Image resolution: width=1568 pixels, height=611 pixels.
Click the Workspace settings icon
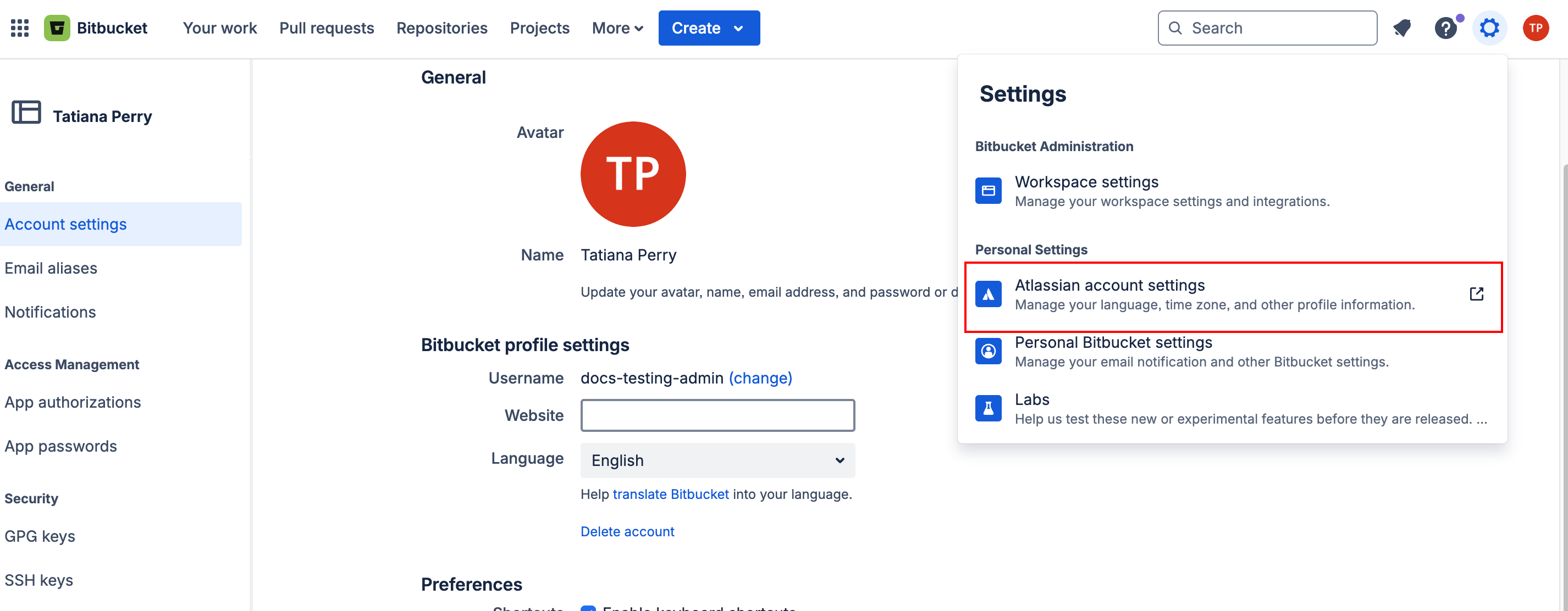(x=988, y=190)
